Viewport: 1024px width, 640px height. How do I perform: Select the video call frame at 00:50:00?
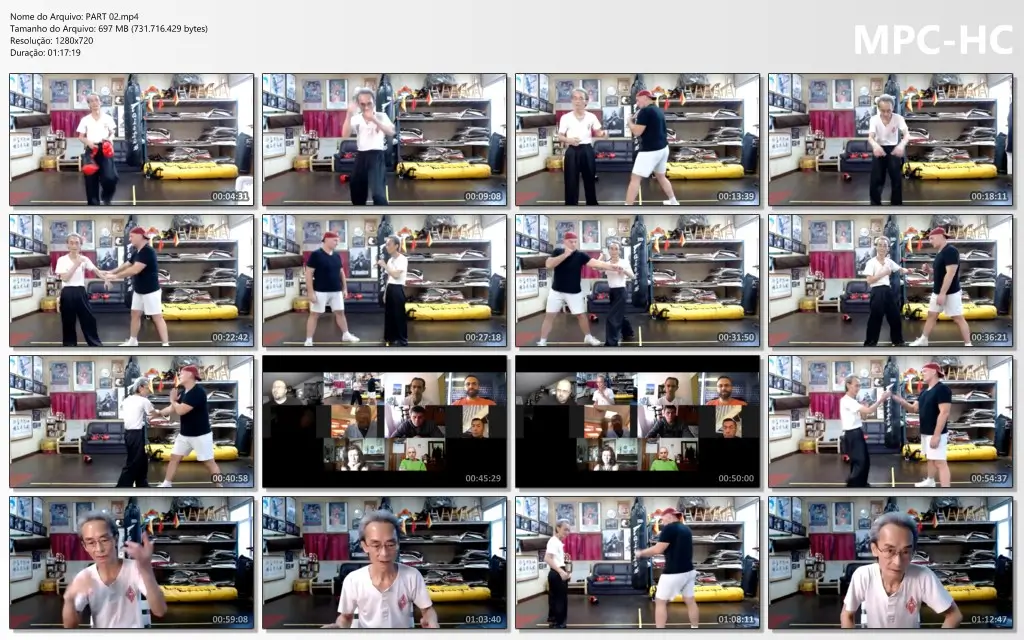(x=637, y=422)
